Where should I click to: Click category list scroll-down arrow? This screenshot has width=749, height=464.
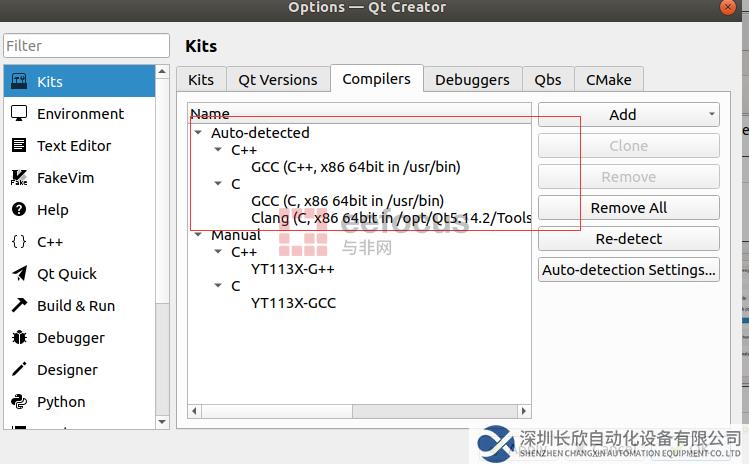tap(162, 422)
